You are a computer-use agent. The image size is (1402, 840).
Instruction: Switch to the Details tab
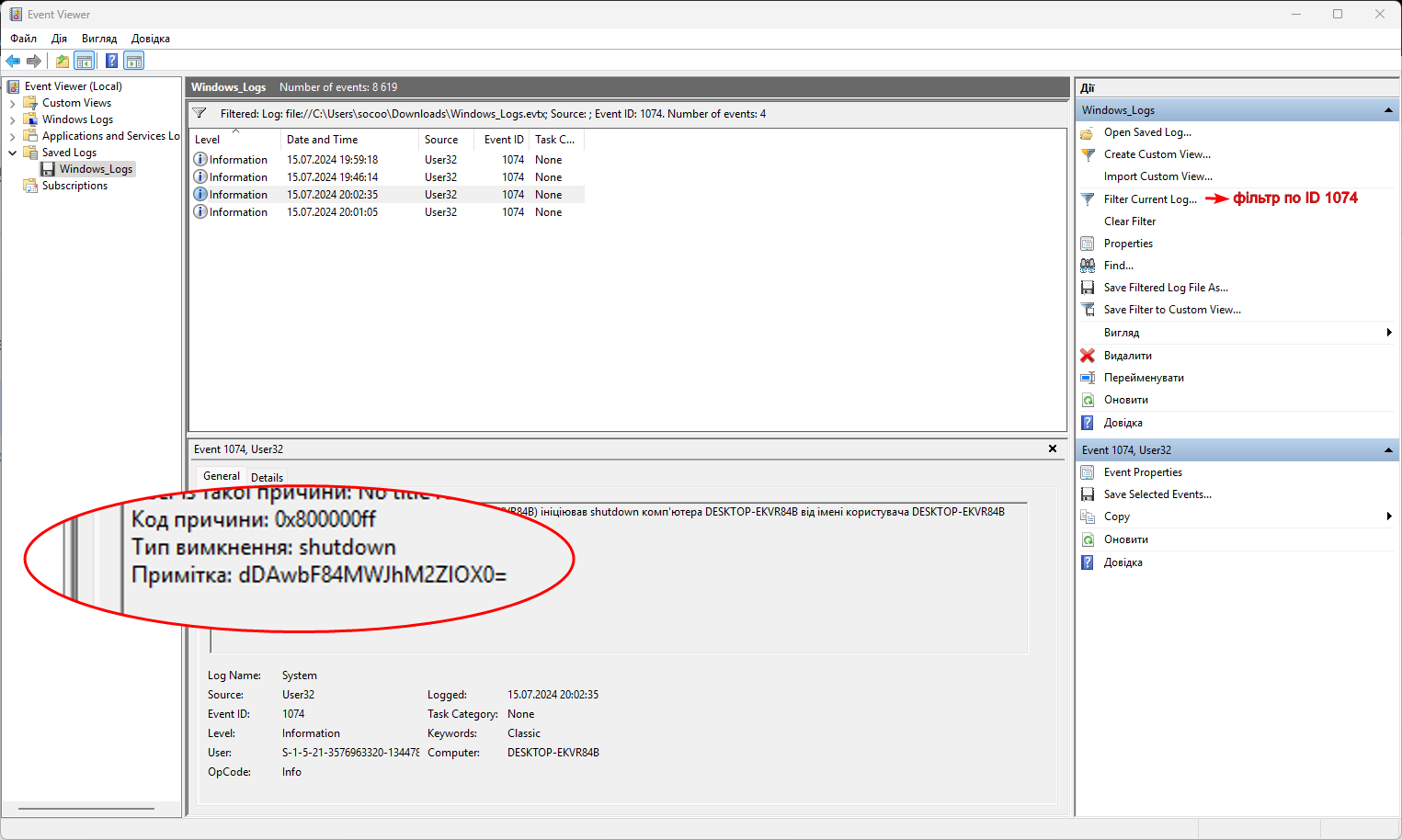267,477
